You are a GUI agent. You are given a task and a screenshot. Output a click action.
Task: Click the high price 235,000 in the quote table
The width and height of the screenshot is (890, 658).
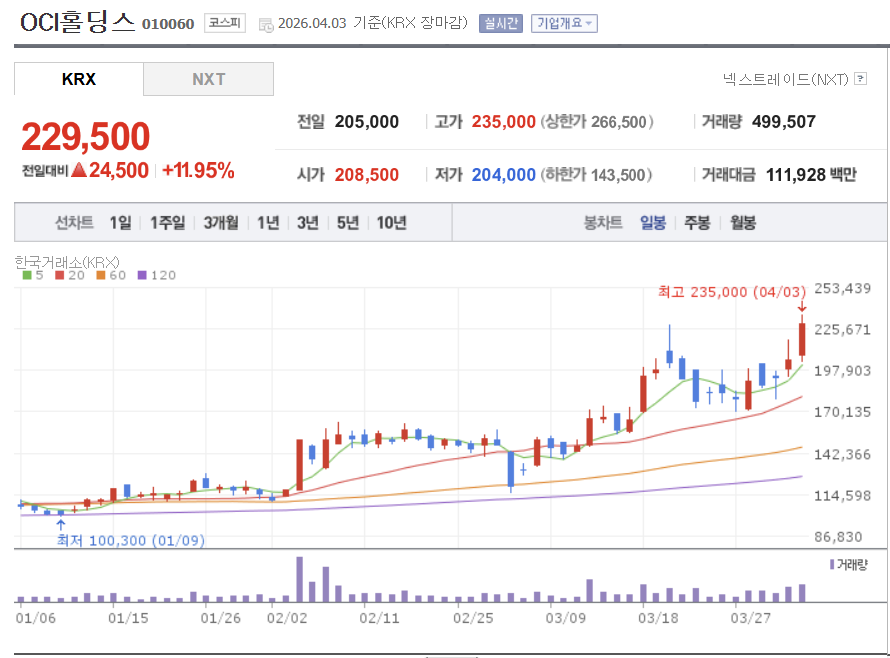point(503,121)
